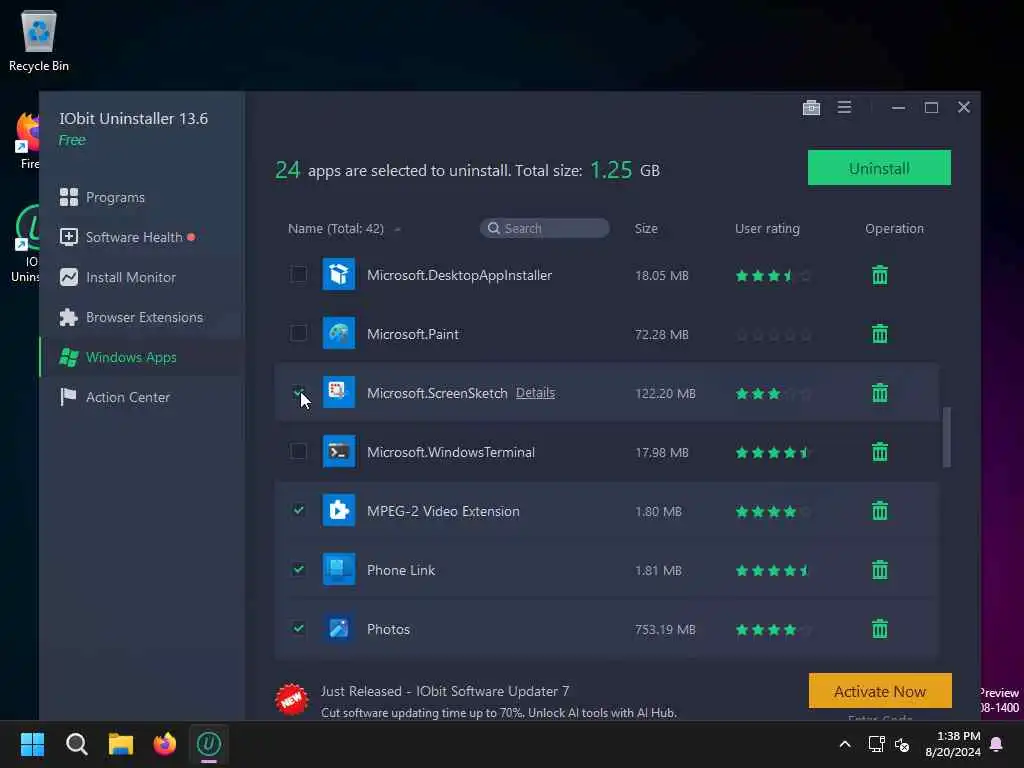Click the Microsoft.Paint app icon
The height and width of the screenshot is (768, 1024).
point(339,333)
